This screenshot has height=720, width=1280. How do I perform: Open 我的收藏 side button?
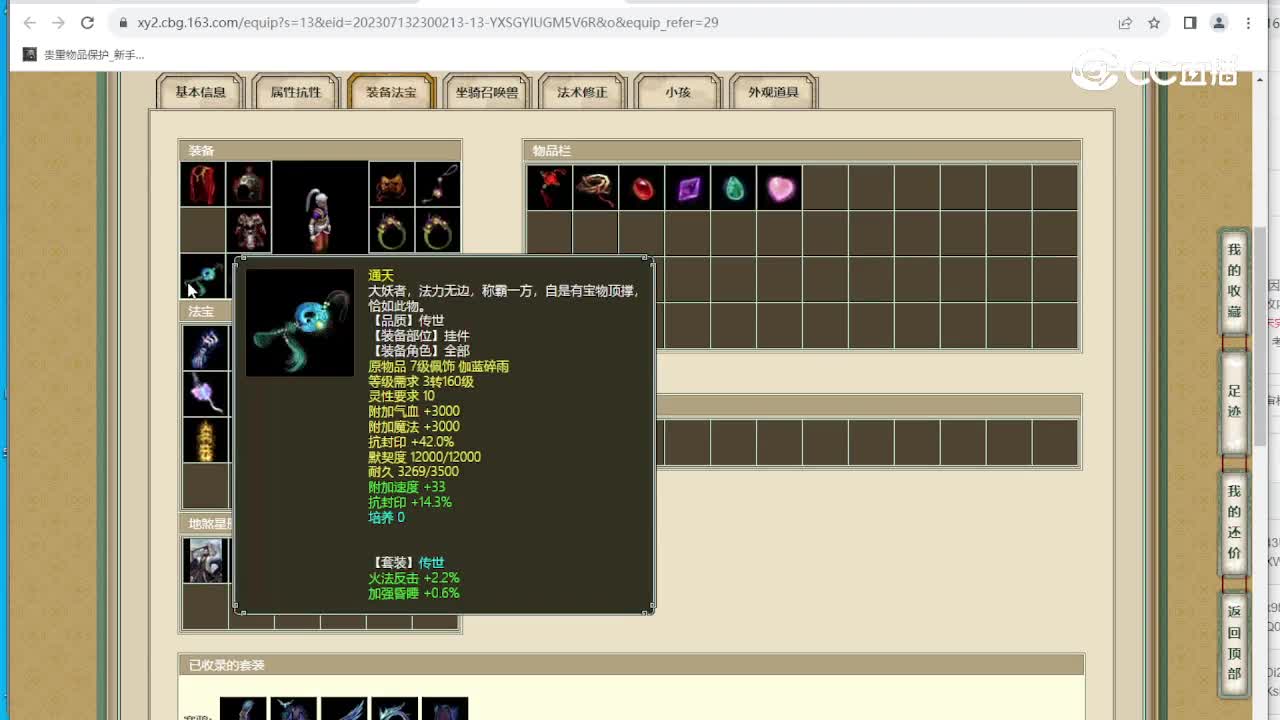tap(1234, 281)
